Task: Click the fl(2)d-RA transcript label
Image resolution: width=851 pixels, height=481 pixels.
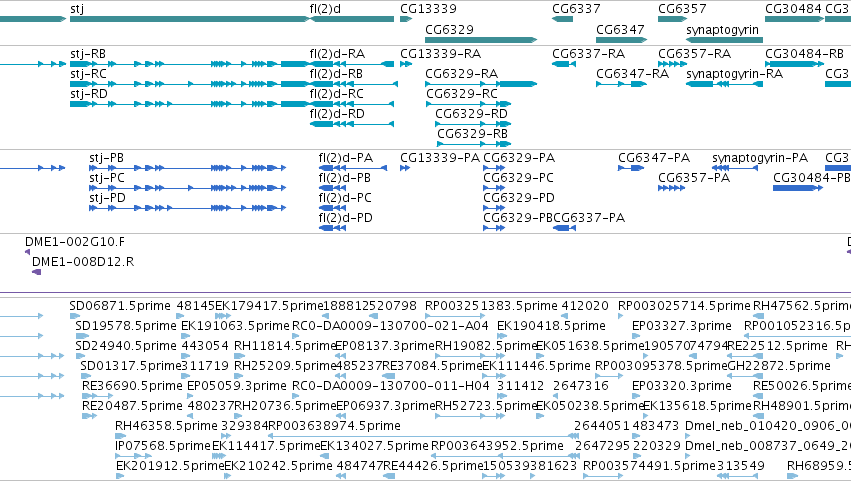Action: tap(337, 54)
